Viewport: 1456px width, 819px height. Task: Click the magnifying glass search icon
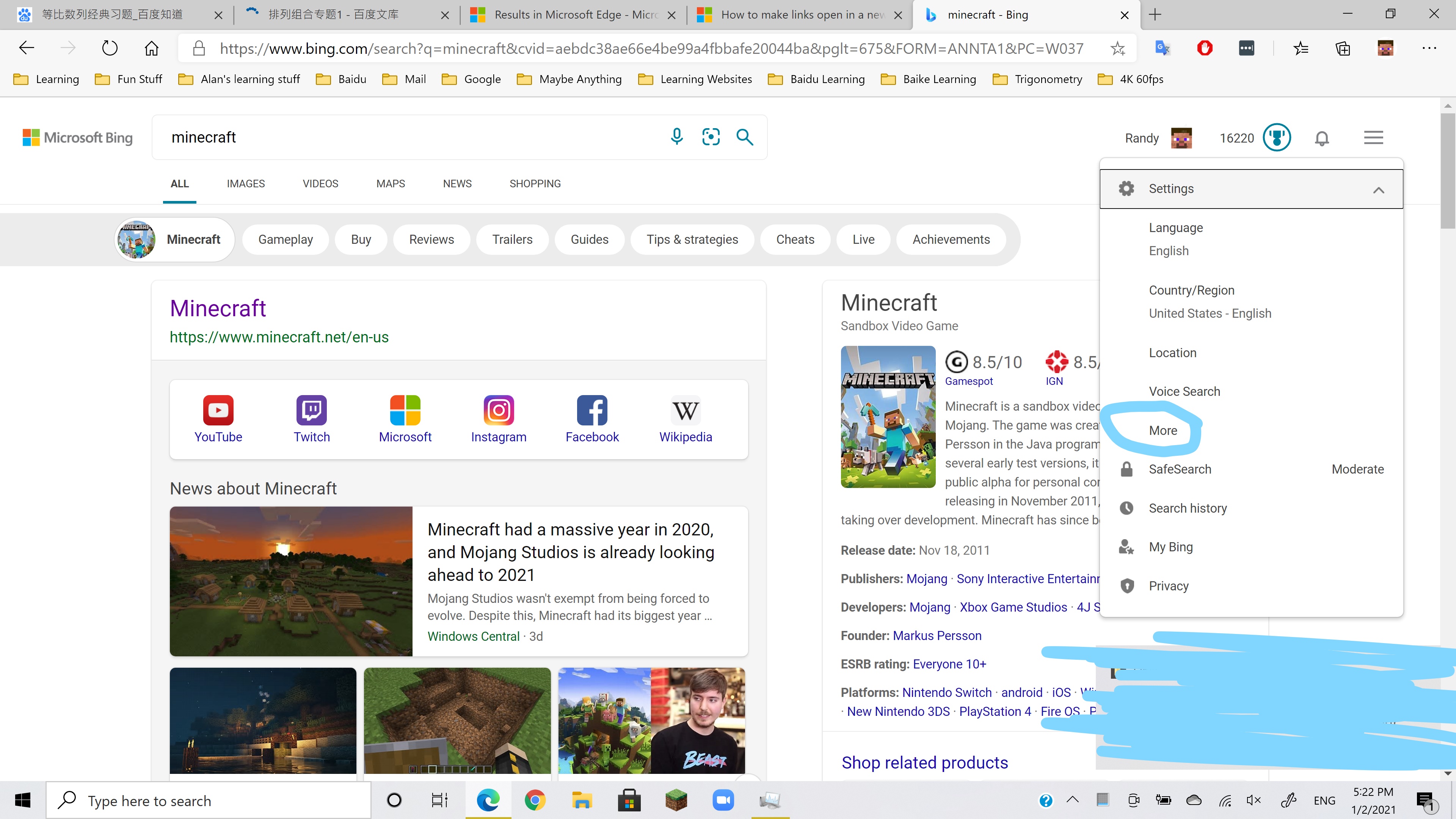tap(744, 137)
